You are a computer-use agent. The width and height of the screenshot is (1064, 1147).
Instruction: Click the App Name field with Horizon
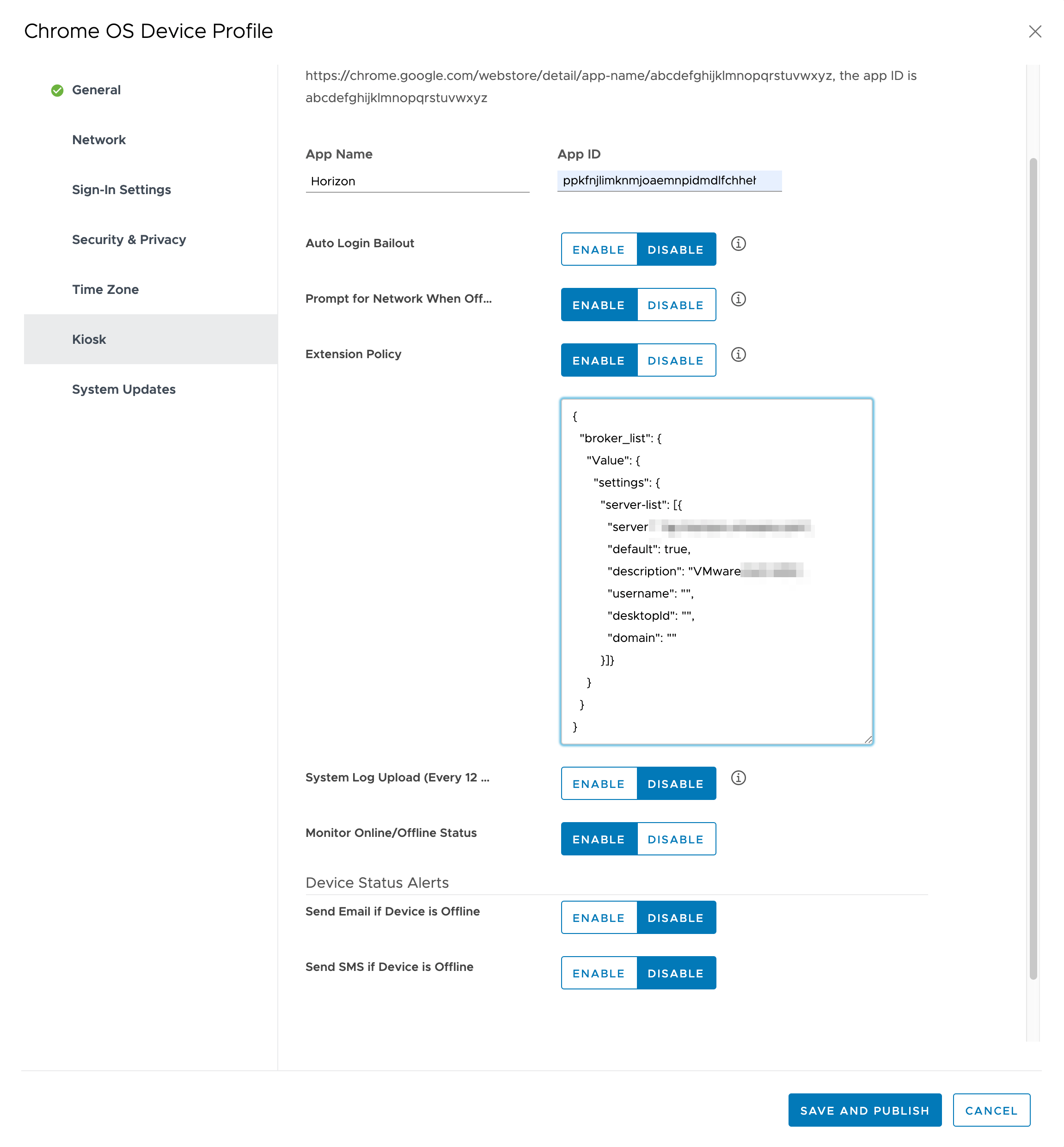coord(417,181)
